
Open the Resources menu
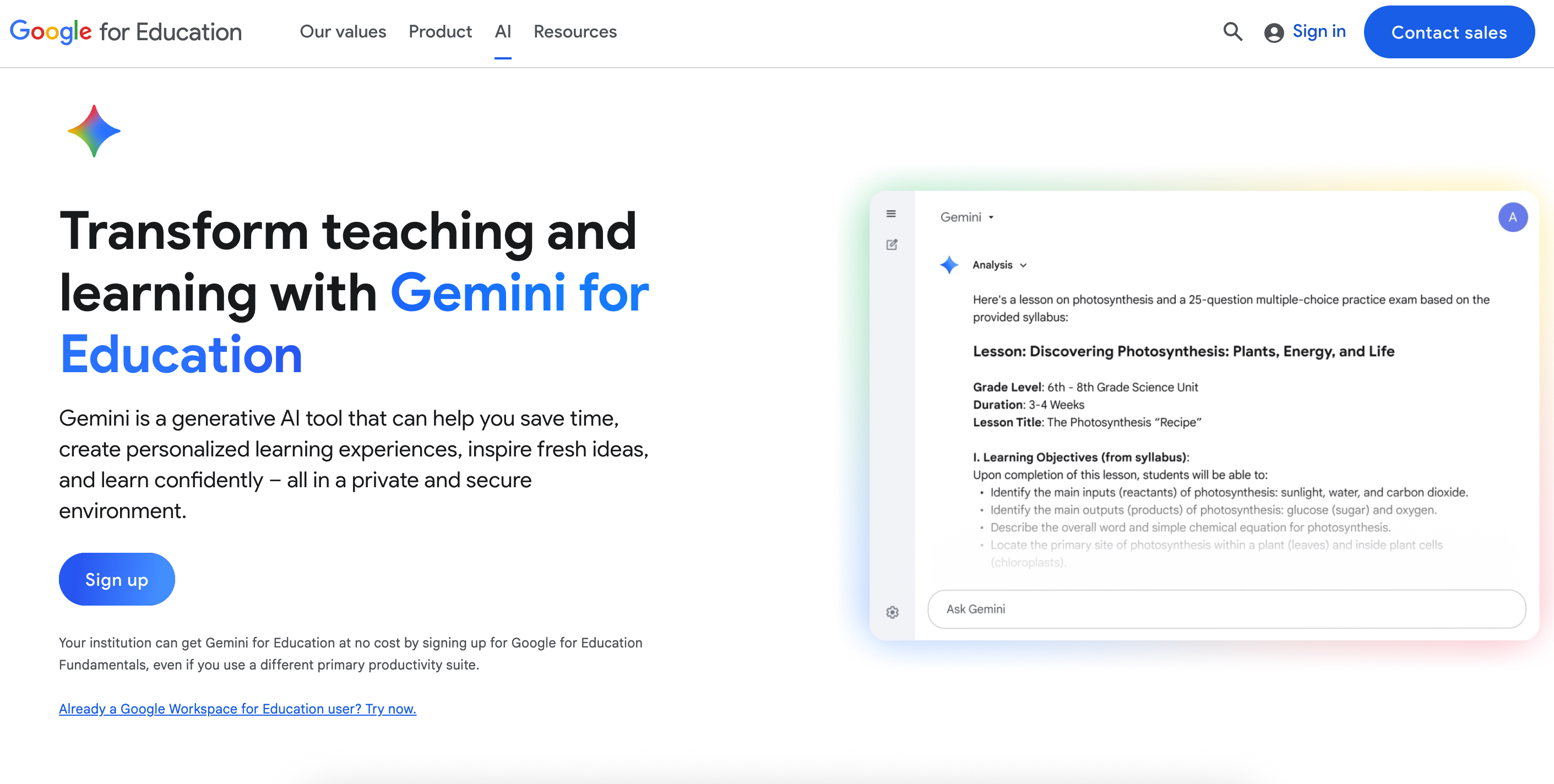pyautogui.click(x=574, y=31)
